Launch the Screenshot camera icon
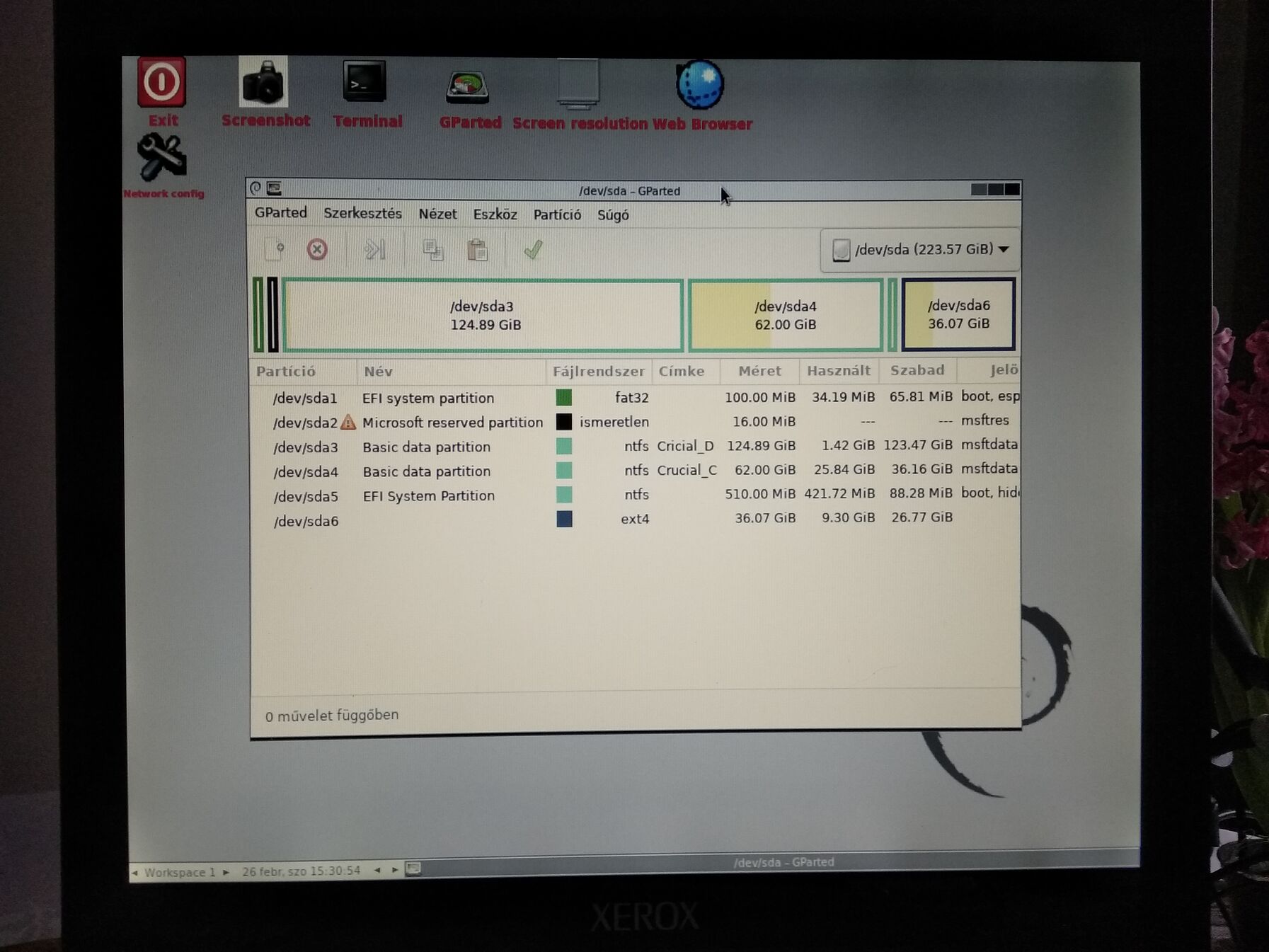Viewport: 1269px width, 952px height. pos(263,82)
